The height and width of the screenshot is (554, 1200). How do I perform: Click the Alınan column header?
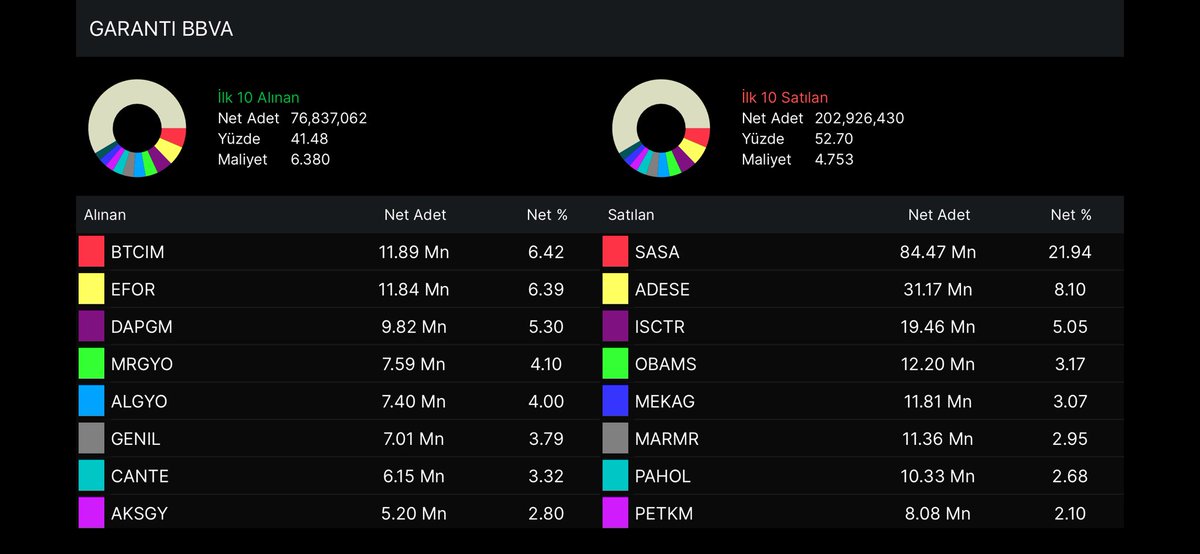click(x=105, y=215)
